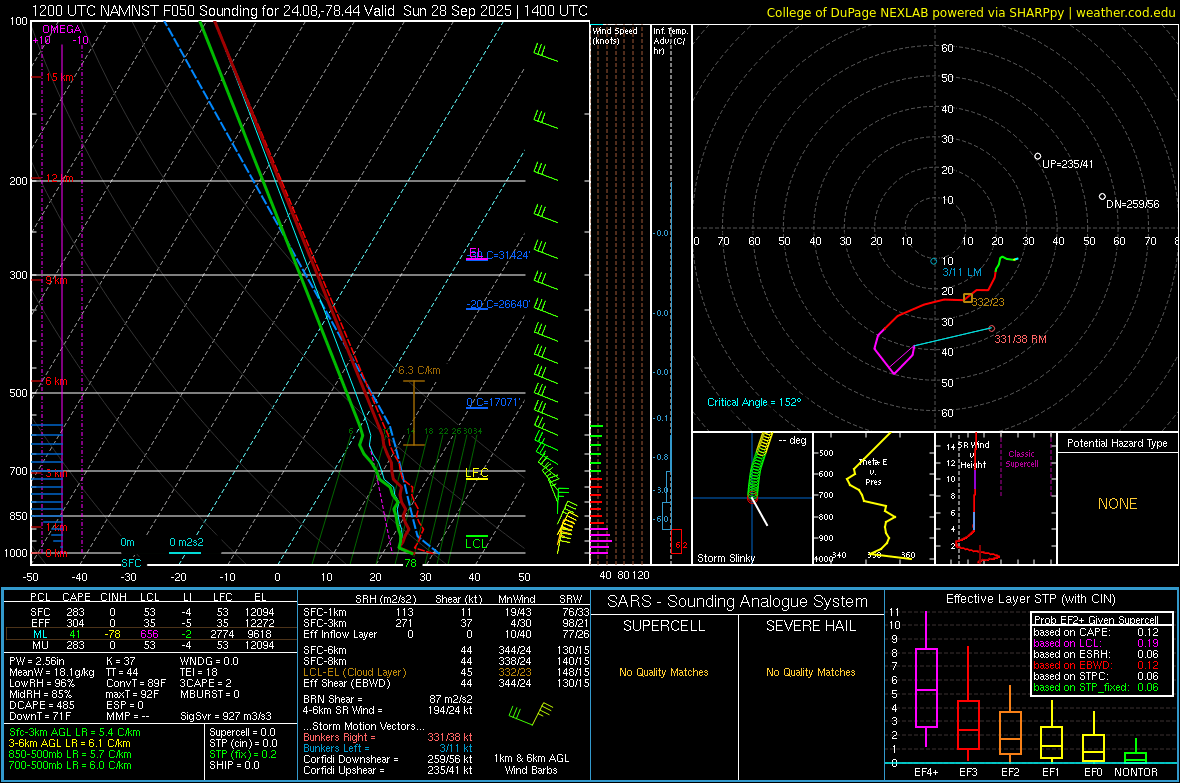Select the SFC-3km kinematics row
Image resolution: width=1180 pixels, height=783 pixels.
(x=446, y=623)
